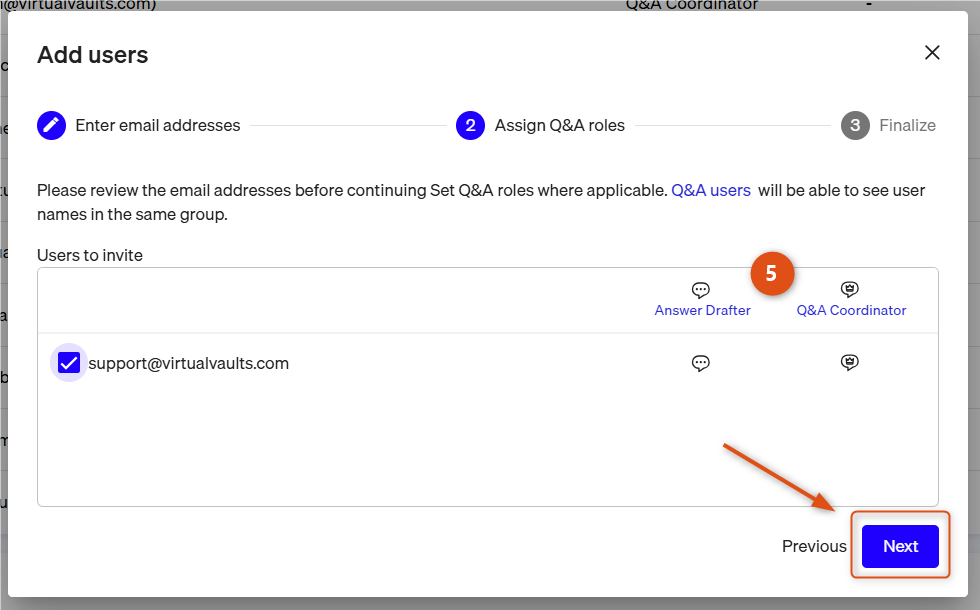The image size is (980, 610).
Task: Click the Finalize step label
Action: pos(908,126)
